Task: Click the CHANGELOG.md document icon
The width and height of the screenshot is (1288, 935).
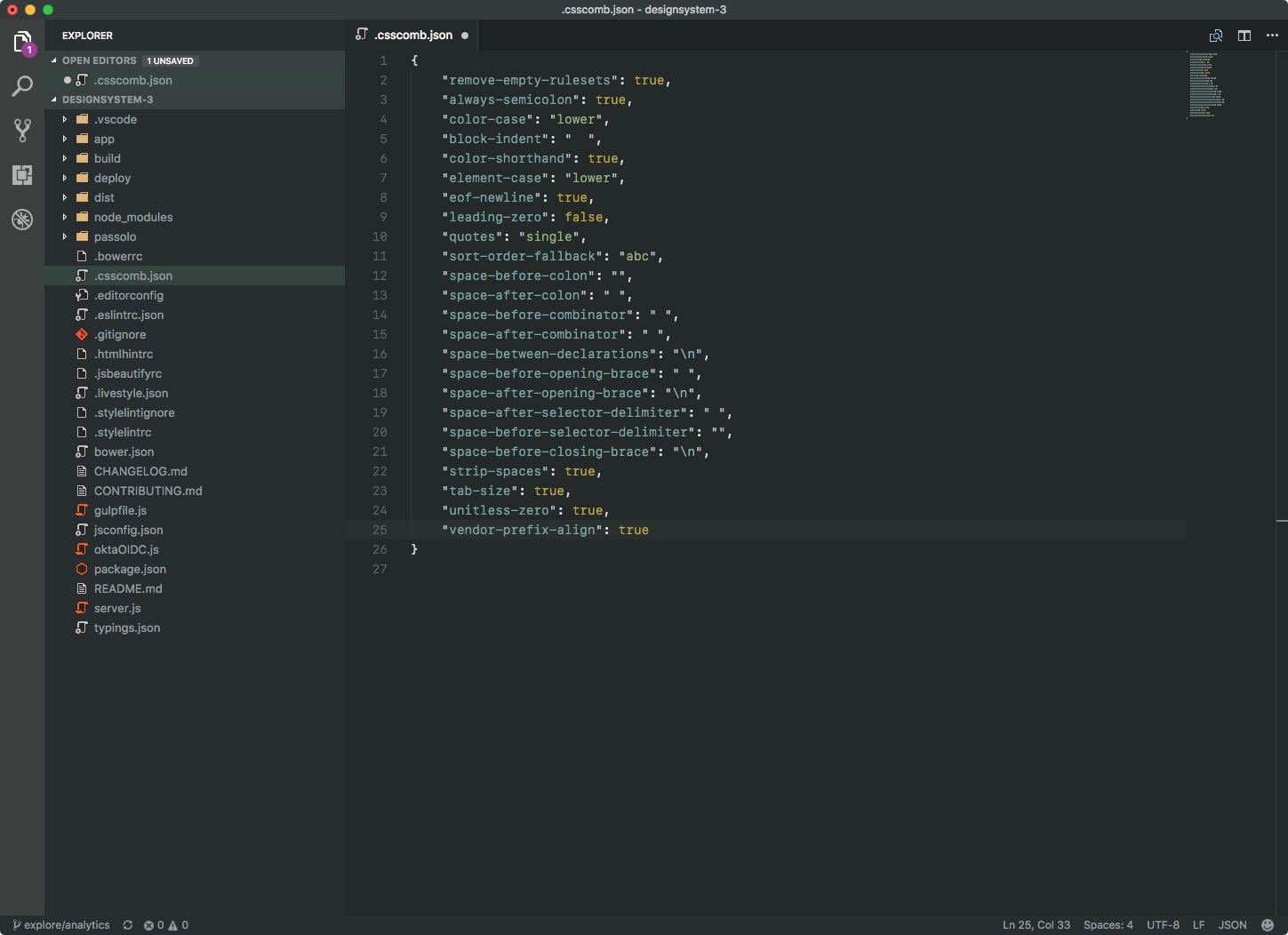Action: tap(82, 471)
